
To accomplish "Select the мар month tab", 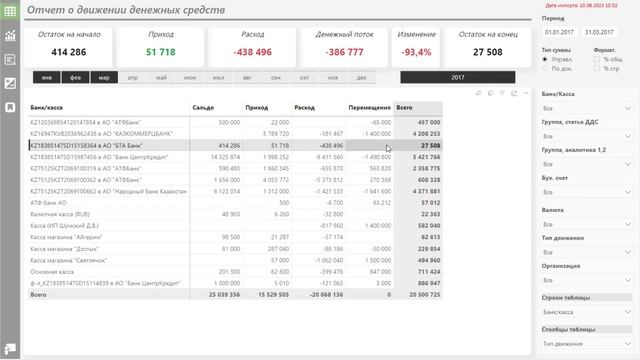I will pyautogui.click(x=104, y=77).
